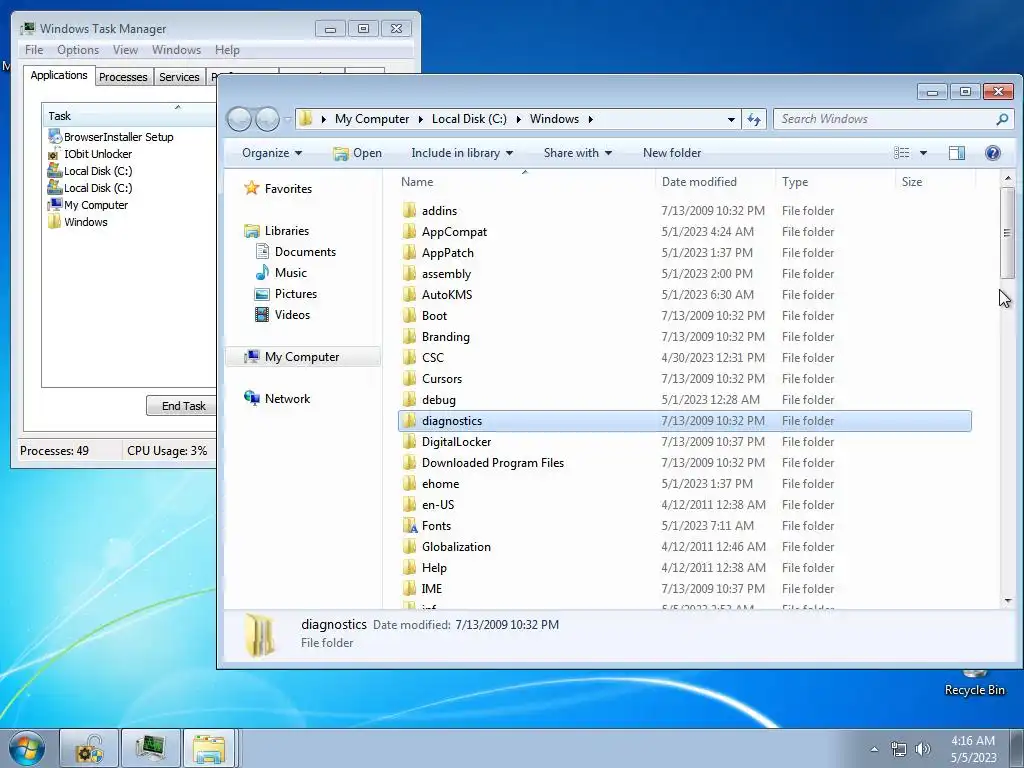1024x768 pixels.
Task: Select the Globalization folder row
Action: click(x=684, y=547)
